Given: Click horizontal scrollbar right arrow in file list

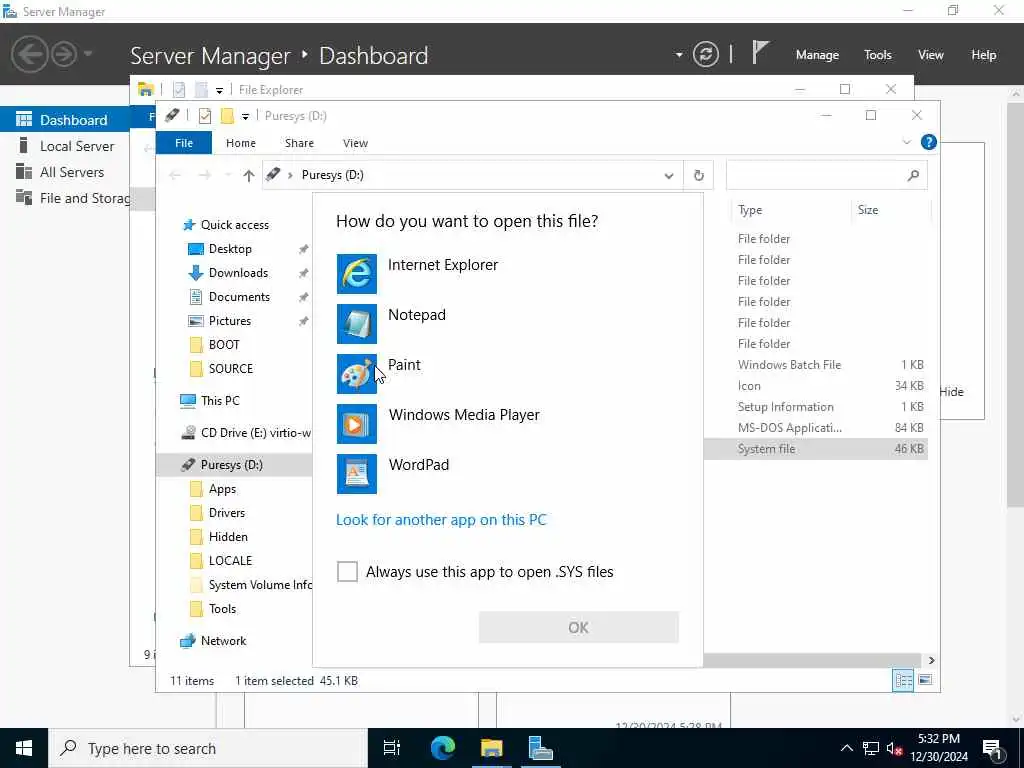Looking at the screenshot, I should 931,660.
